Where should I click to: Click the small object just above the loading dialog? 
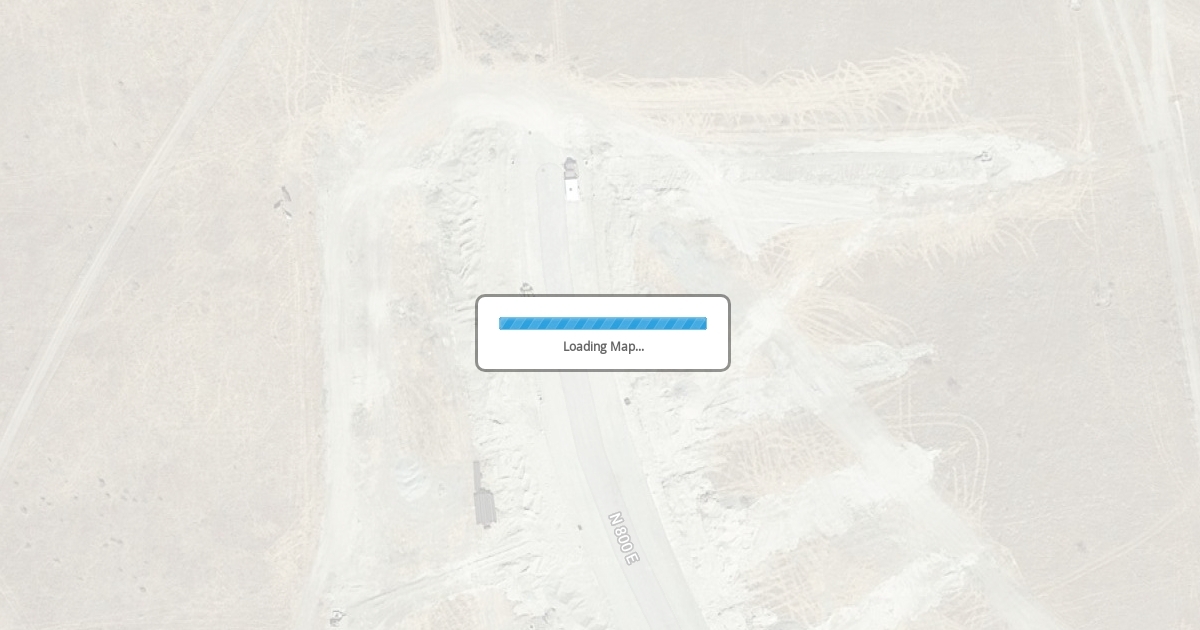click(526, 289)
